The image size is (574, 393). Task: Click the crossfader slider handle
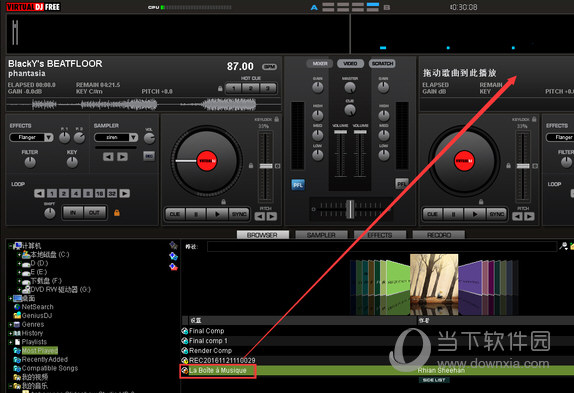pos(350,209)
